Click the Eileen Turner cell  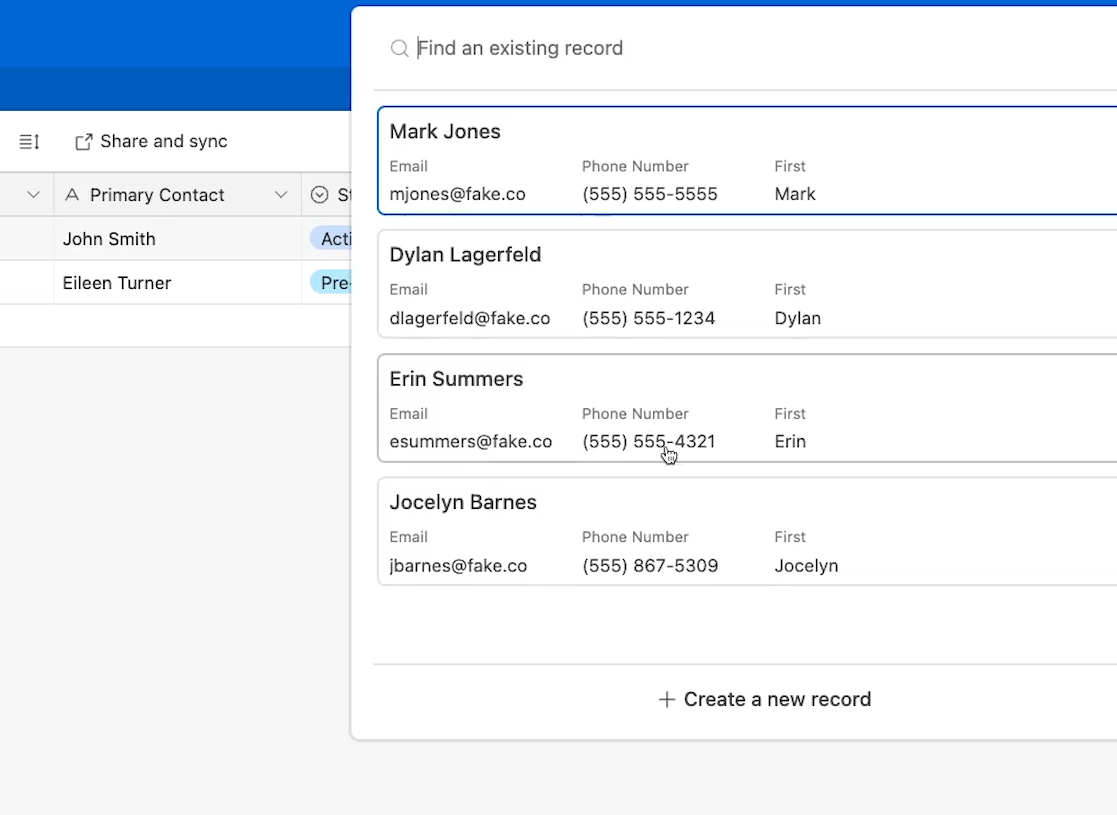tap(177, 283)
